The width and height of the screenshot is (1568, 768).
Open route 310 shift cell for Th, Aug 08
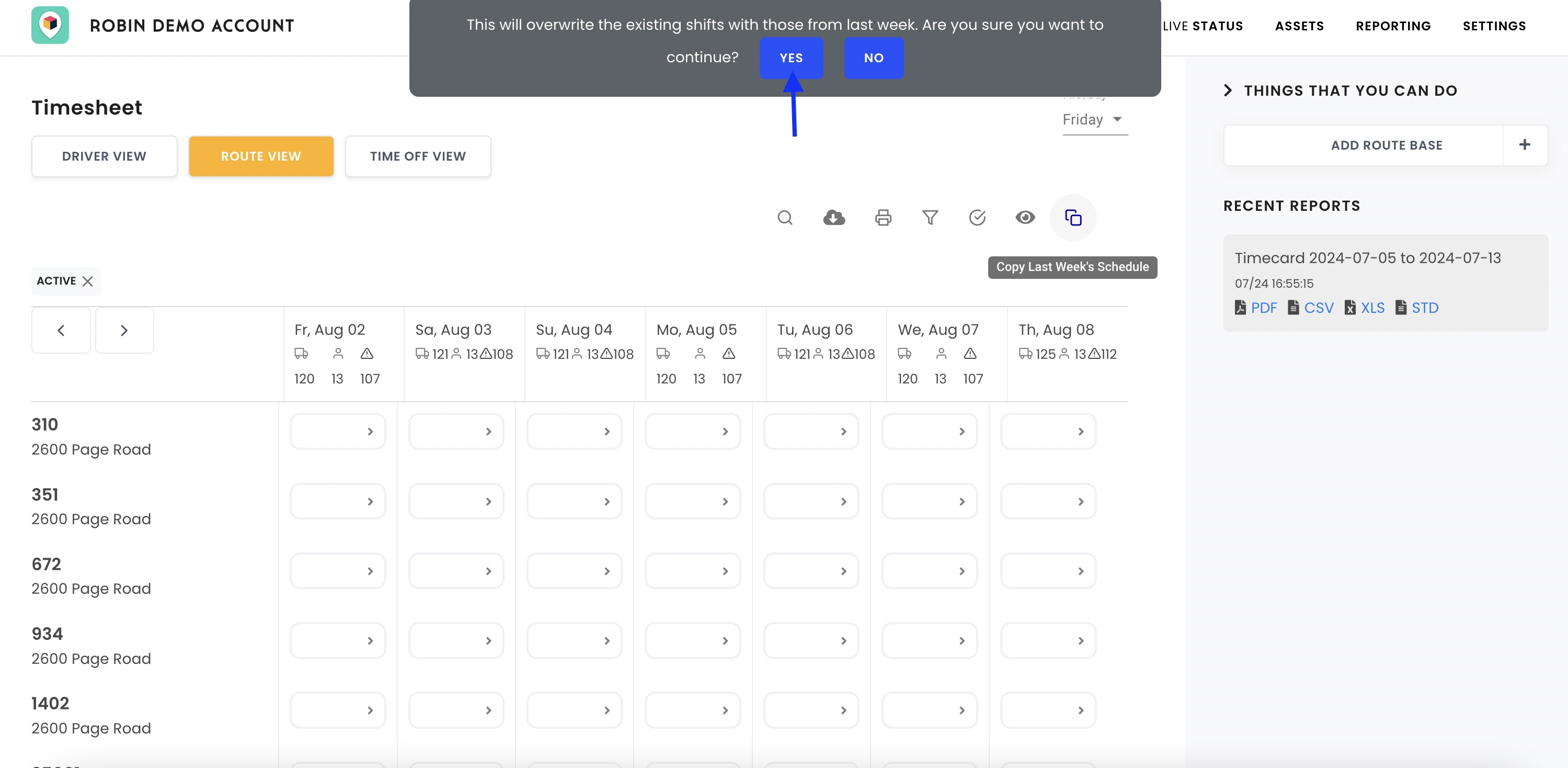coord(1048,431)
